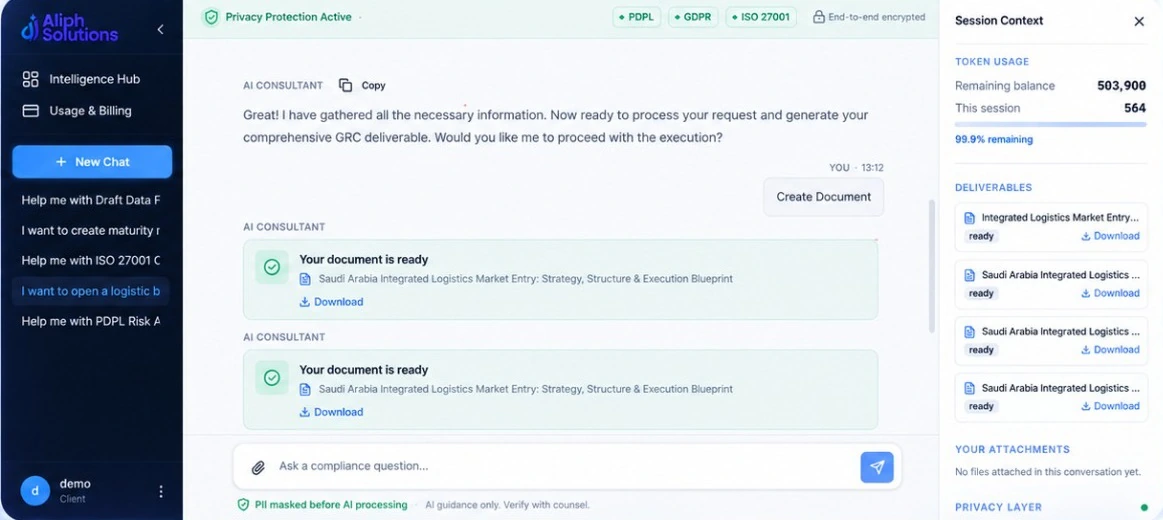
Task: Open chat 'Help me with Draft Data F'
Action: [90, 200]
